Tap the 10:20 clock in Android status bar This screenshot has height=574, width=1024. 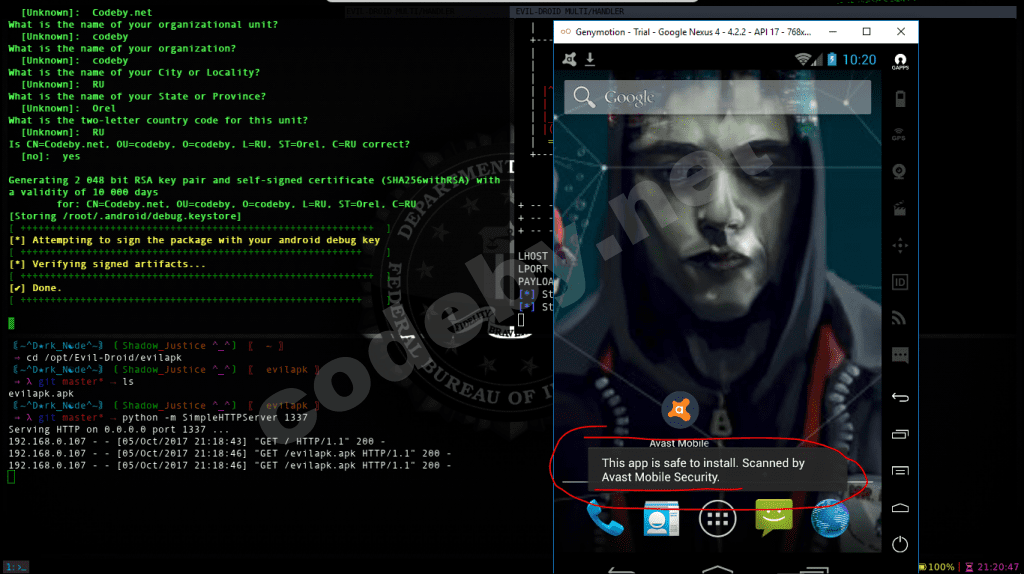click(859, 60)
